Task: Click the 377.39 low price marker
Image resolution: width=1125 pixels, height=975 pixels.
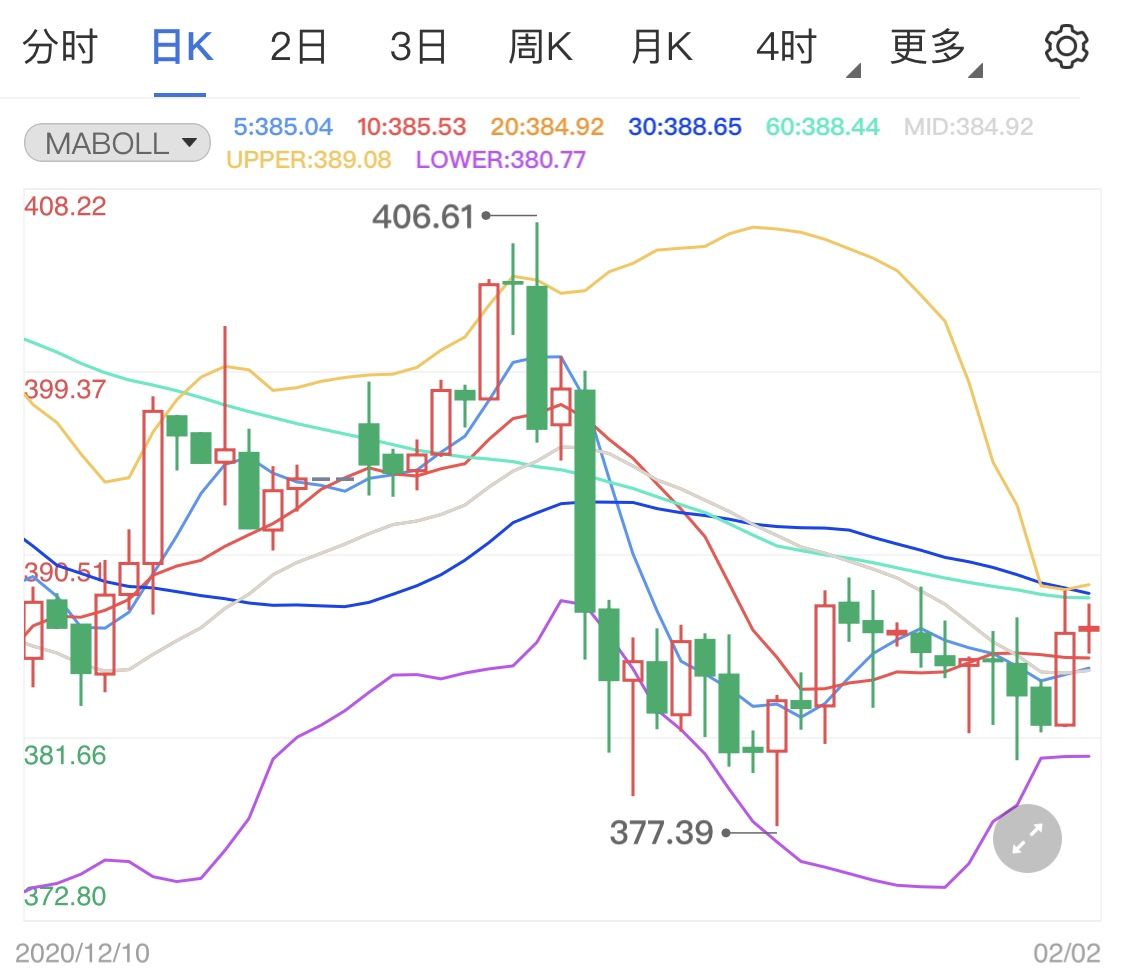Action: coord(664,832)
